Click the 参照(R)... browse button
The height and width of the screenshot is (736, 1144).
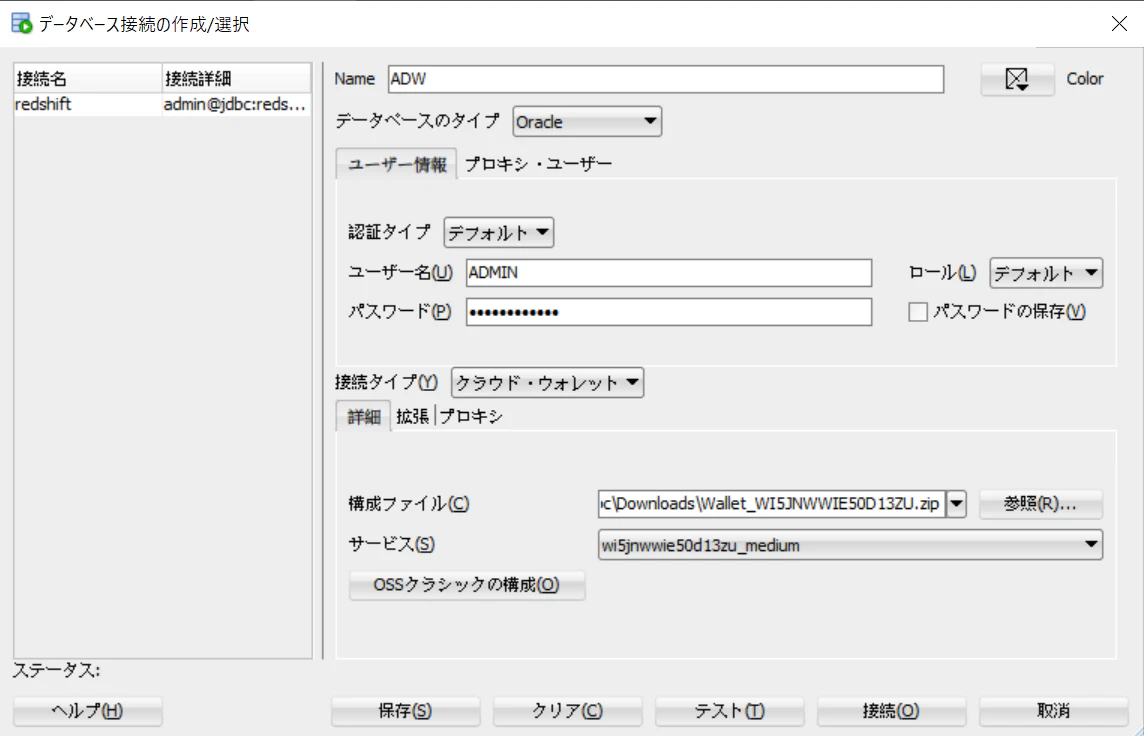coord(1040,503)
